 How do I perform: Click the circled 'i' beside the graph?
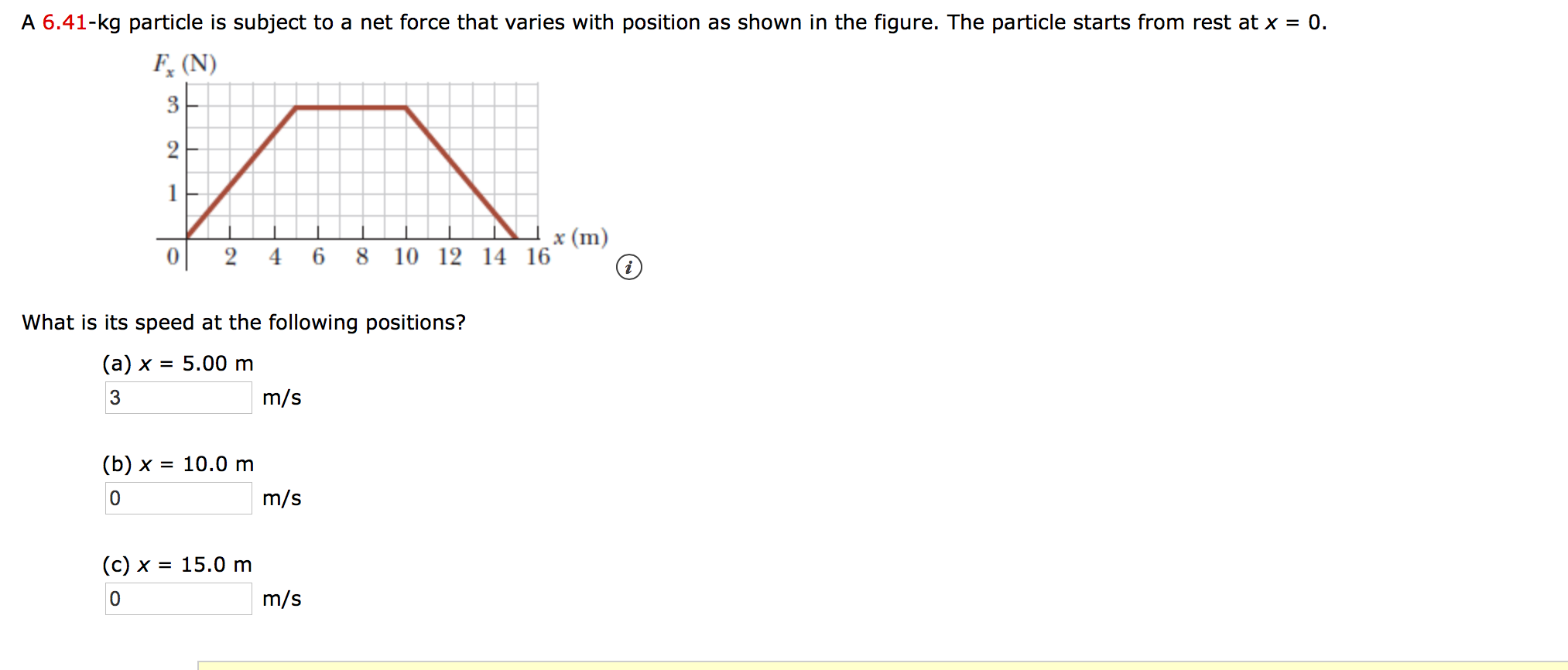(x=629, y=268)
